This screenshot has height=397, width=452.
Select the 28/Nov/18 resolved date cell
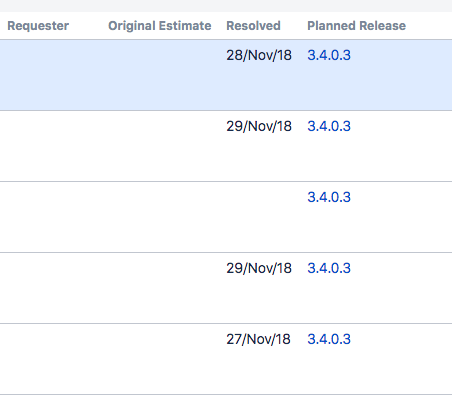click(x=259, y=55)
